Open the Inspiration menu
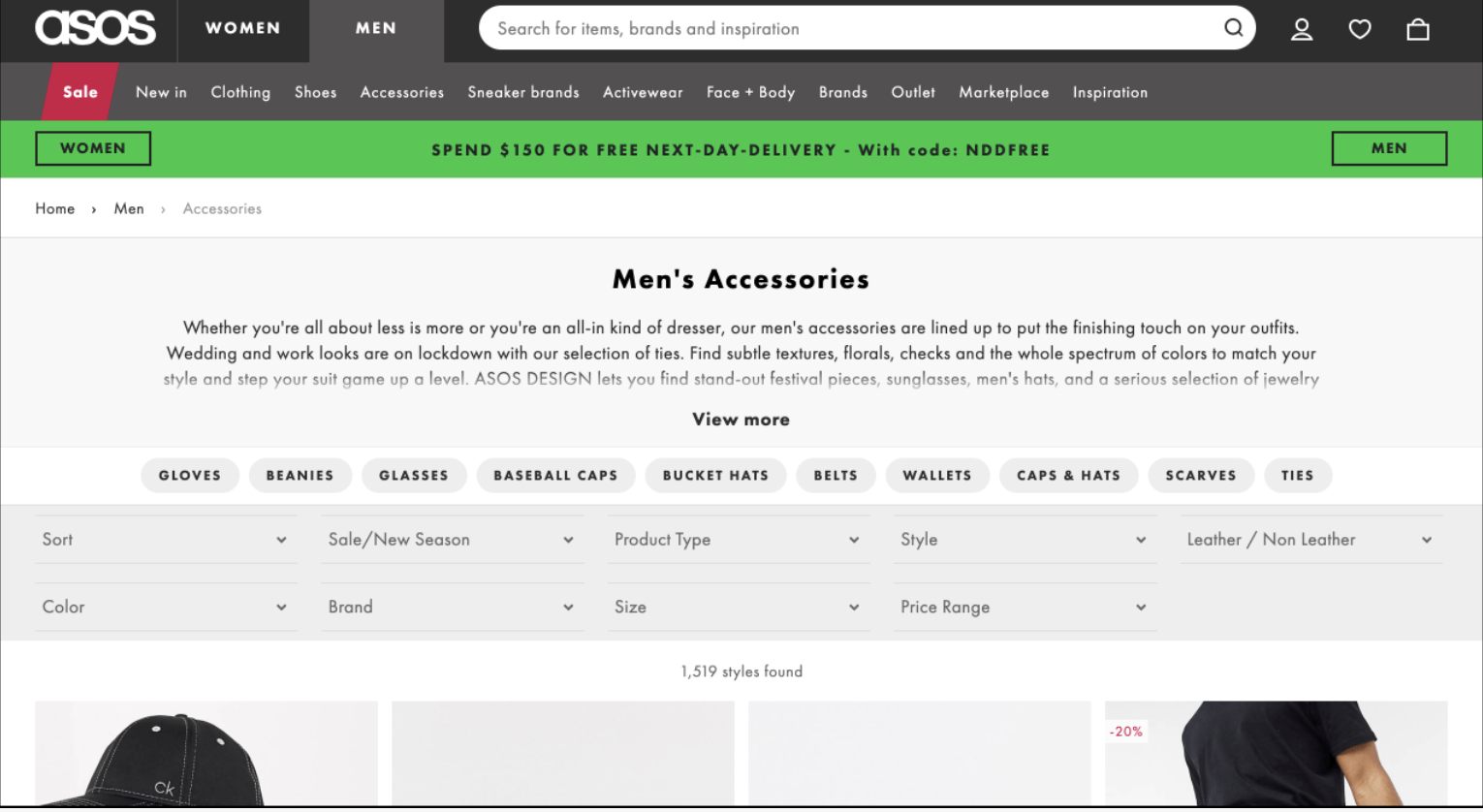Image resolution: width=1483 pixels, height=812 pixels. (1110, 92)
